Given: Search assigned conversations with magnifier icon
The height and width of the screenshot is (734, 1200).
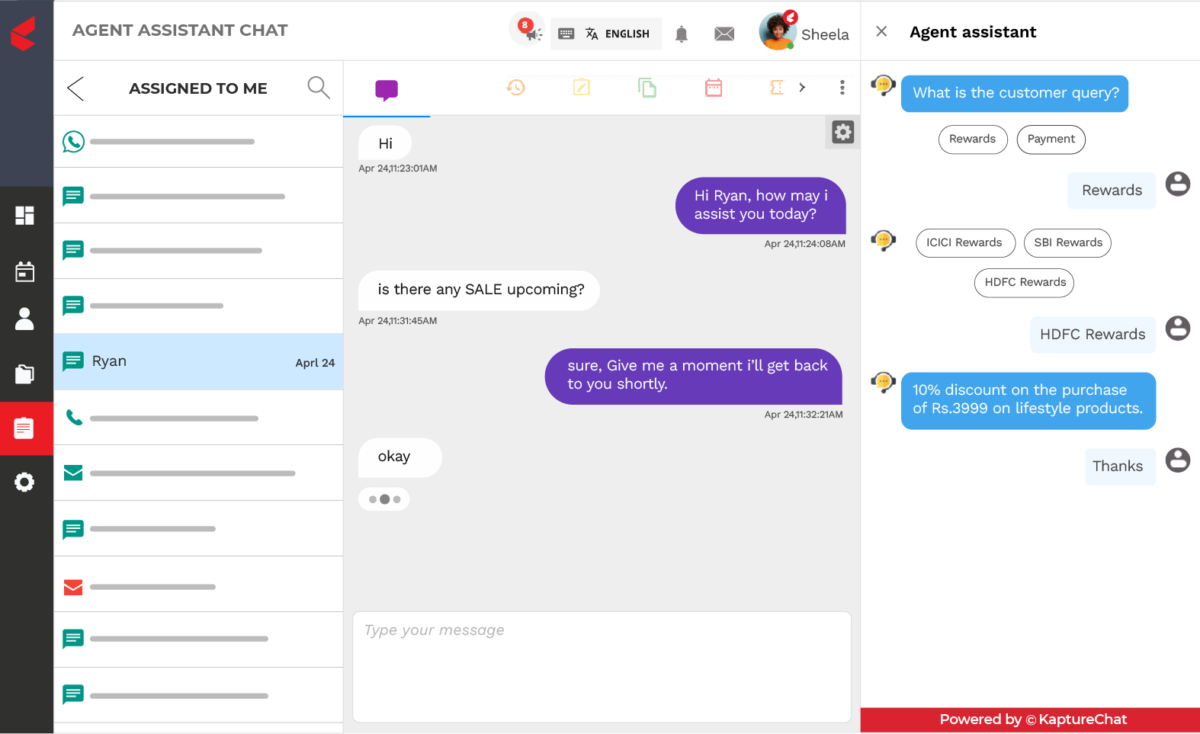Looking at the screenshot, I should point(318,87).
